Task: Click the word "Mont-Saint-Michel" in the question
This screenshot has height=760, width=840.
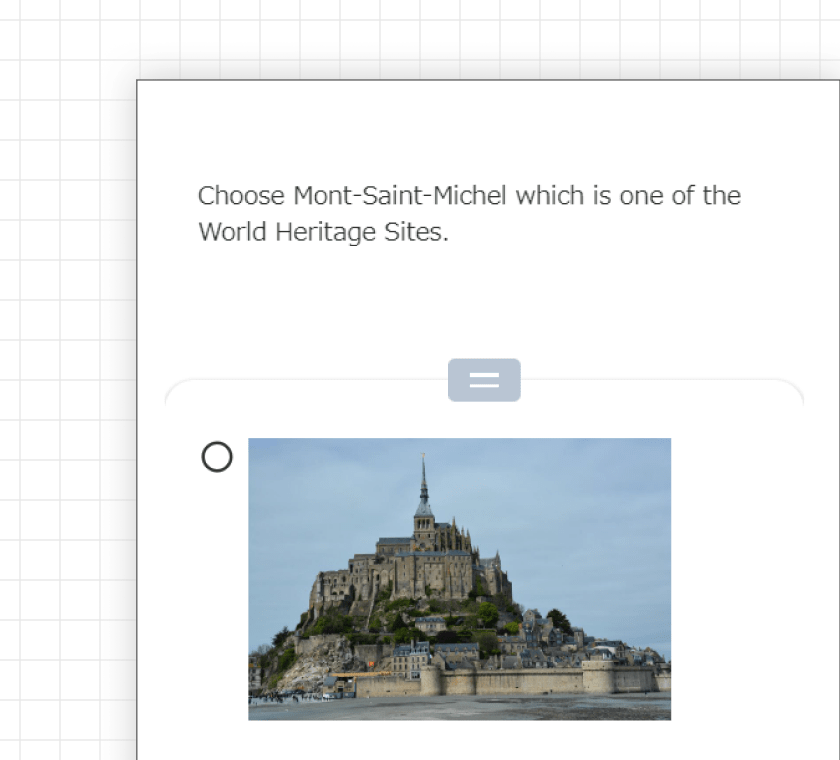Action: [400, 195]
